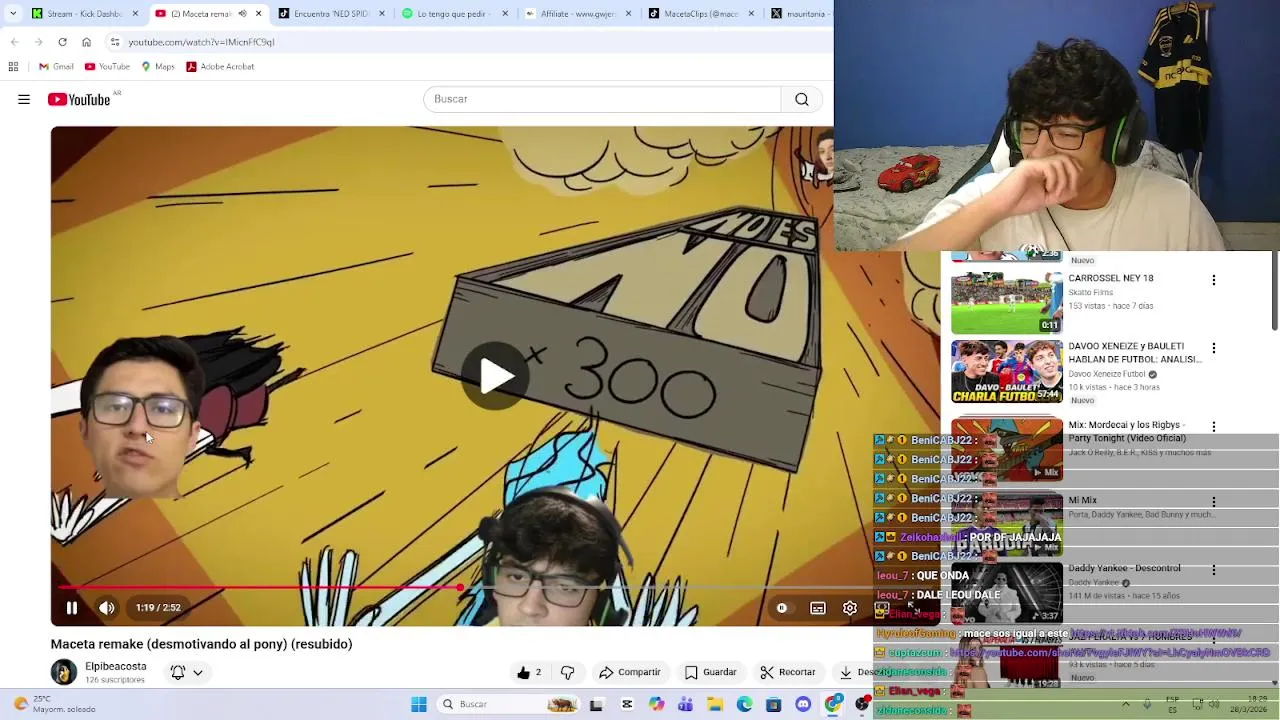Open File Explorer from the taskbar
Viewport: 1280px width, 720px height.
(715, 704)
